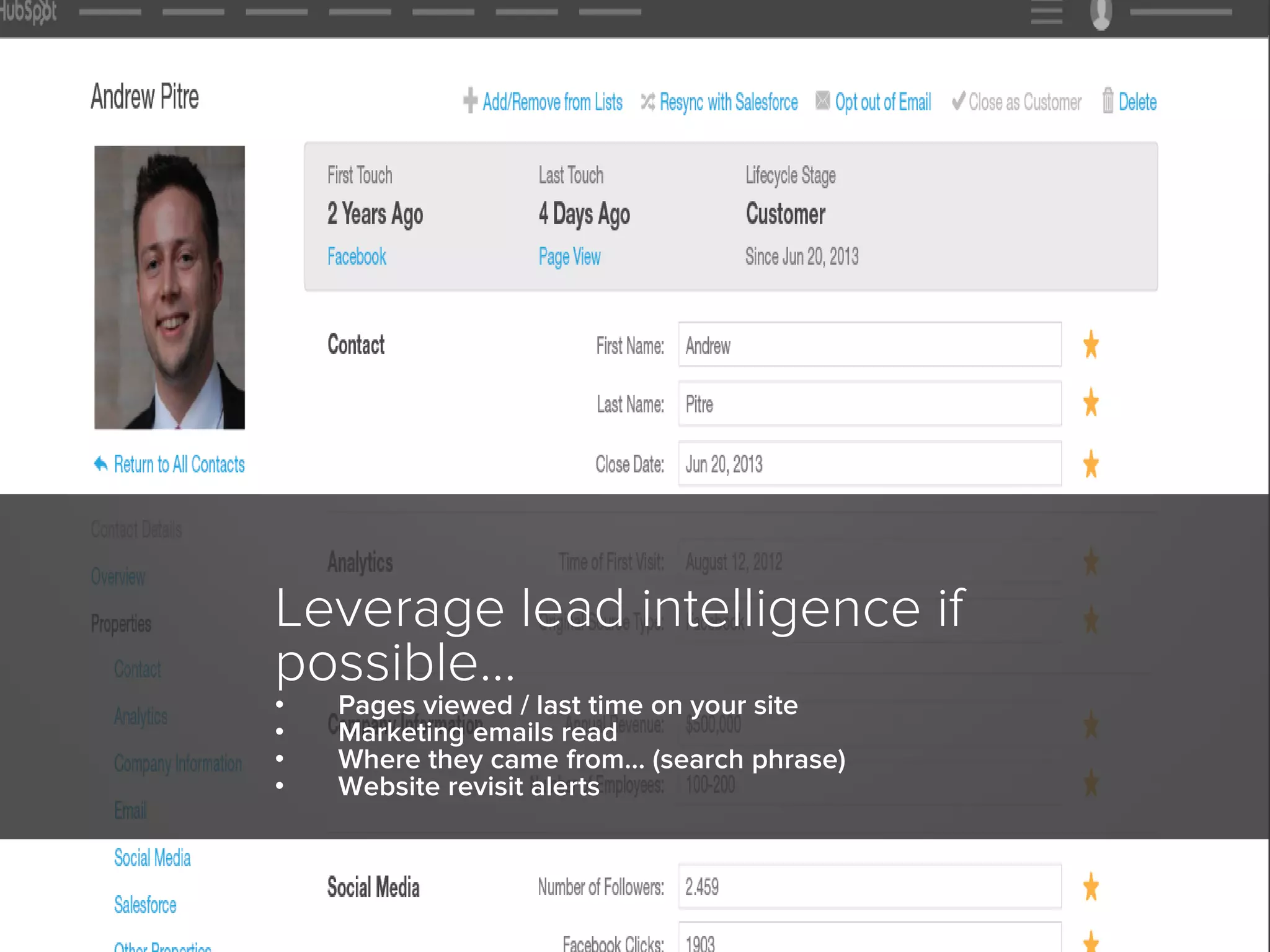The image size is (1270, 952).
Task: Return to All Contacts
Action: 179,464
